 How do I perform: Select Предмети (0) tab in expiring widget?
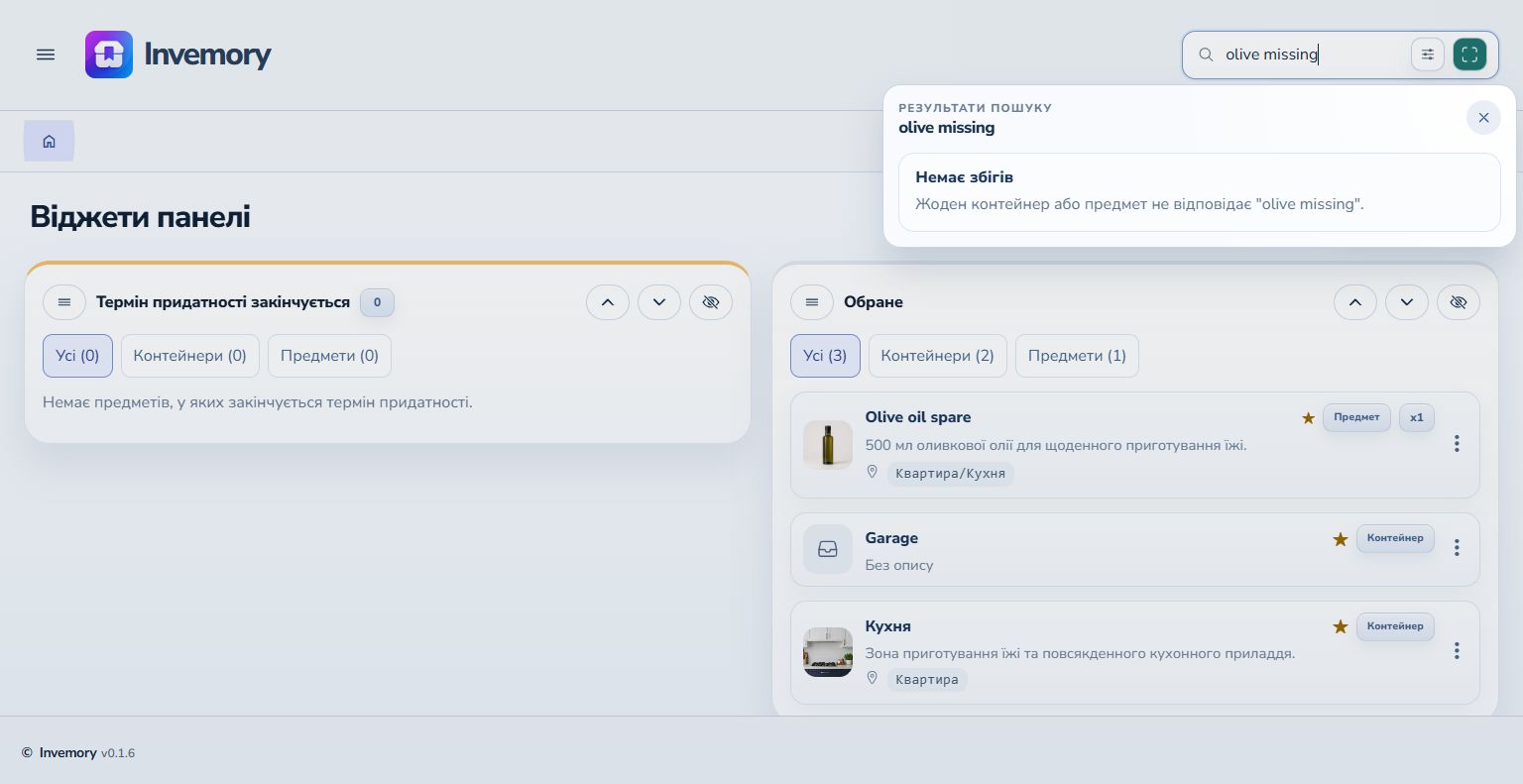[329, 356]
